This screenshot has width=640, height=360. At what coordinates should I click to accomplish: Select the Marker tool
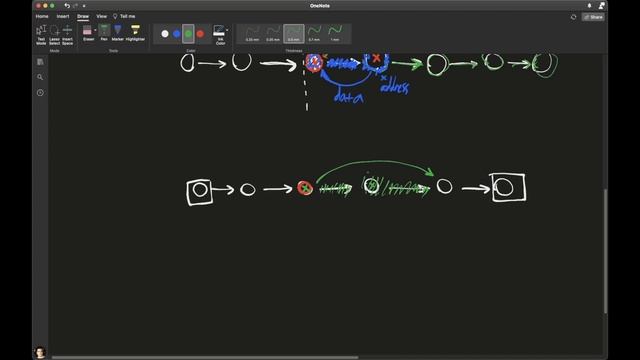118,33
